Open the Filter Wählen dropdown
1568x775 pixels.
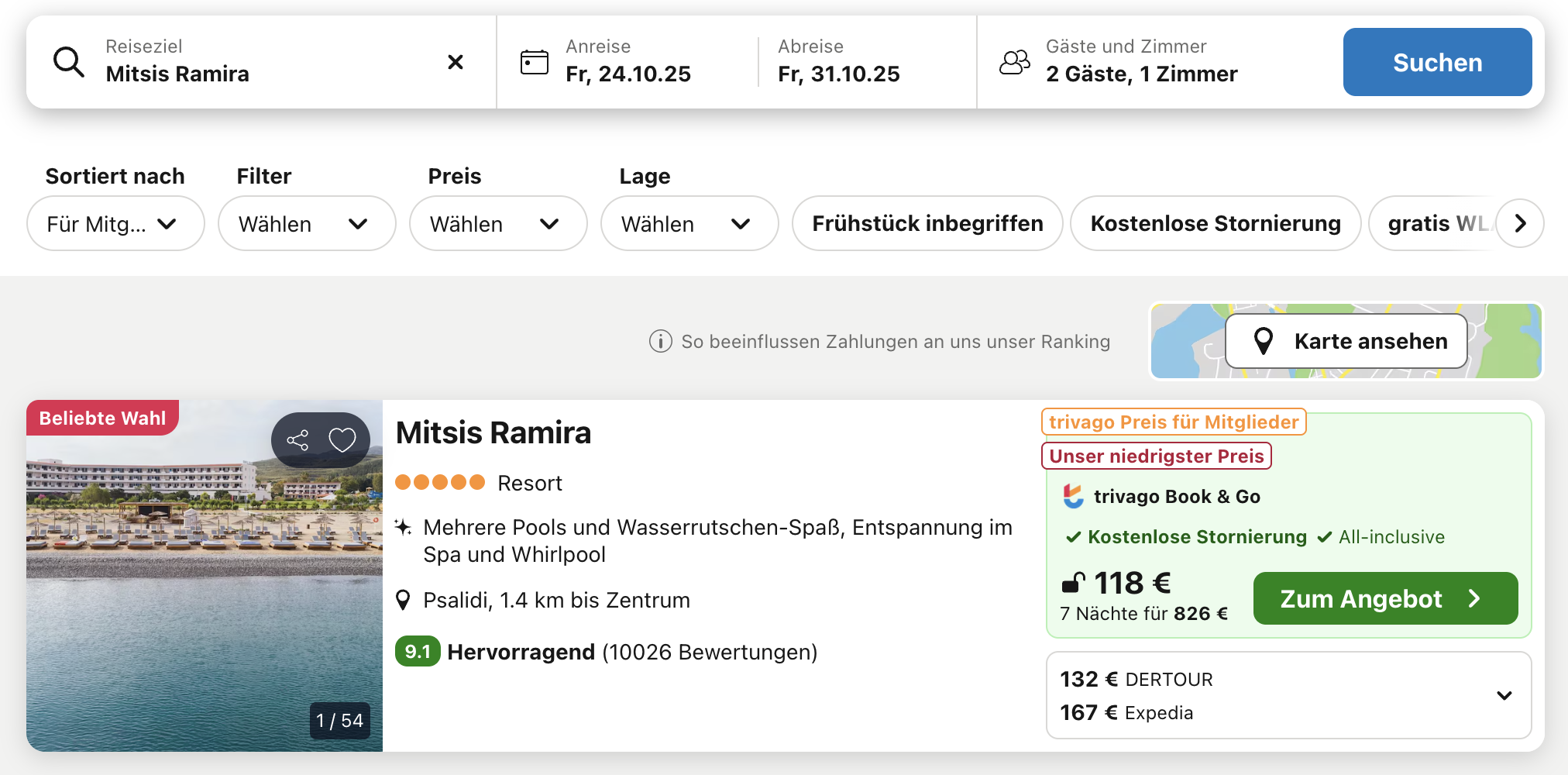(307, 223)
